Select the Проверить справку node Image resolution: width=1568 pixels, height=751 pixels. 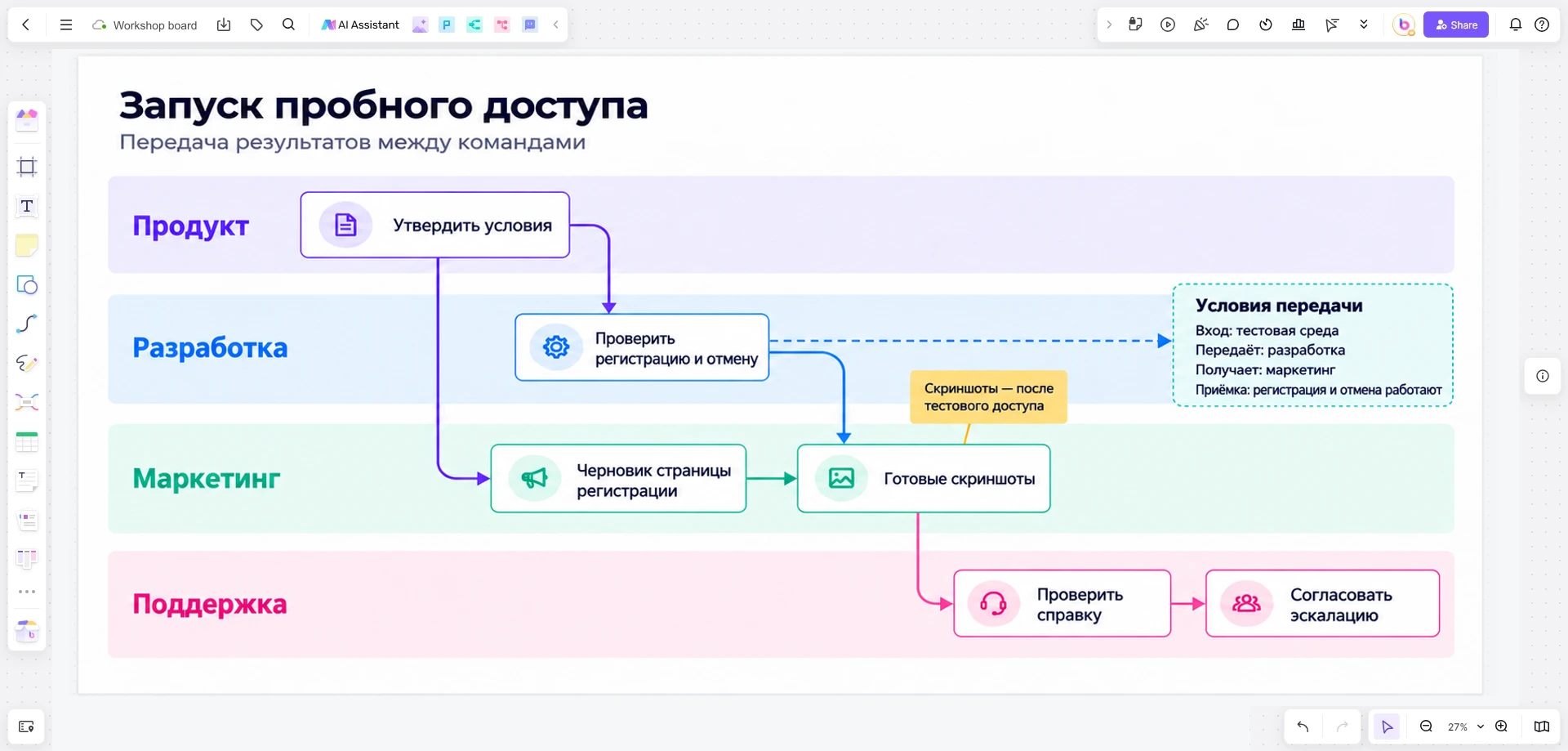tap(1062, 604)
